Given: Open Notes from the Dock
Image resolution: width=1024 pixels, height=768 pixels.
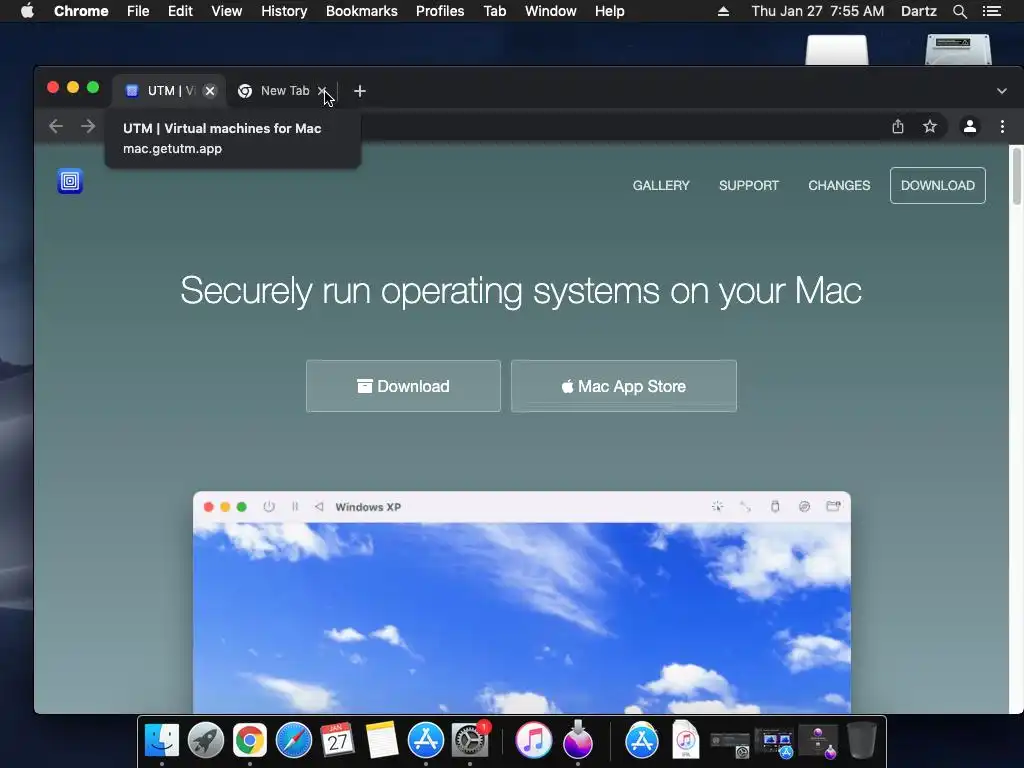Looking at the screenshot, I should tap(382, 741).
